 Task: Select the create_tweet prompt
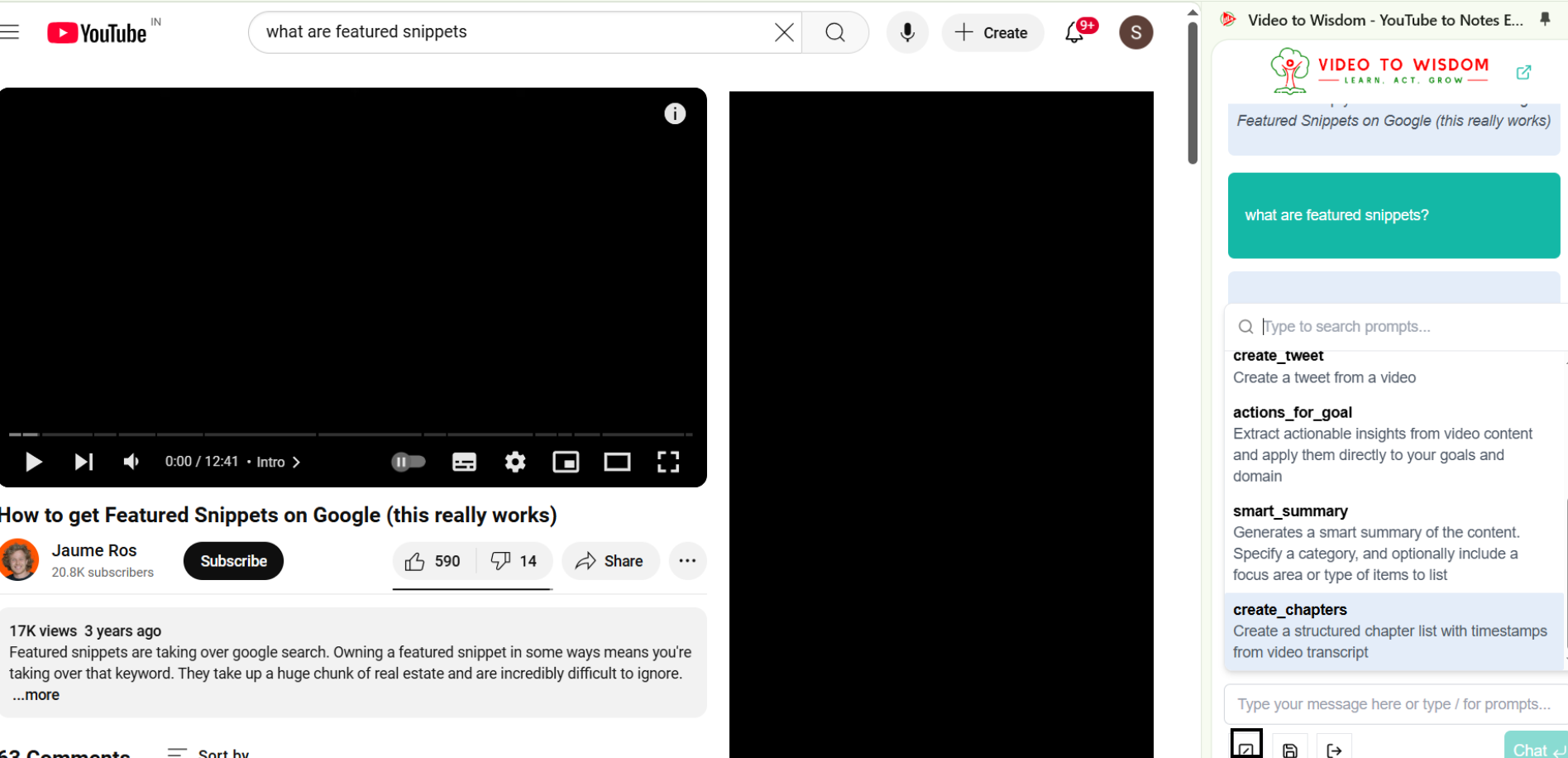point(1394,367)
